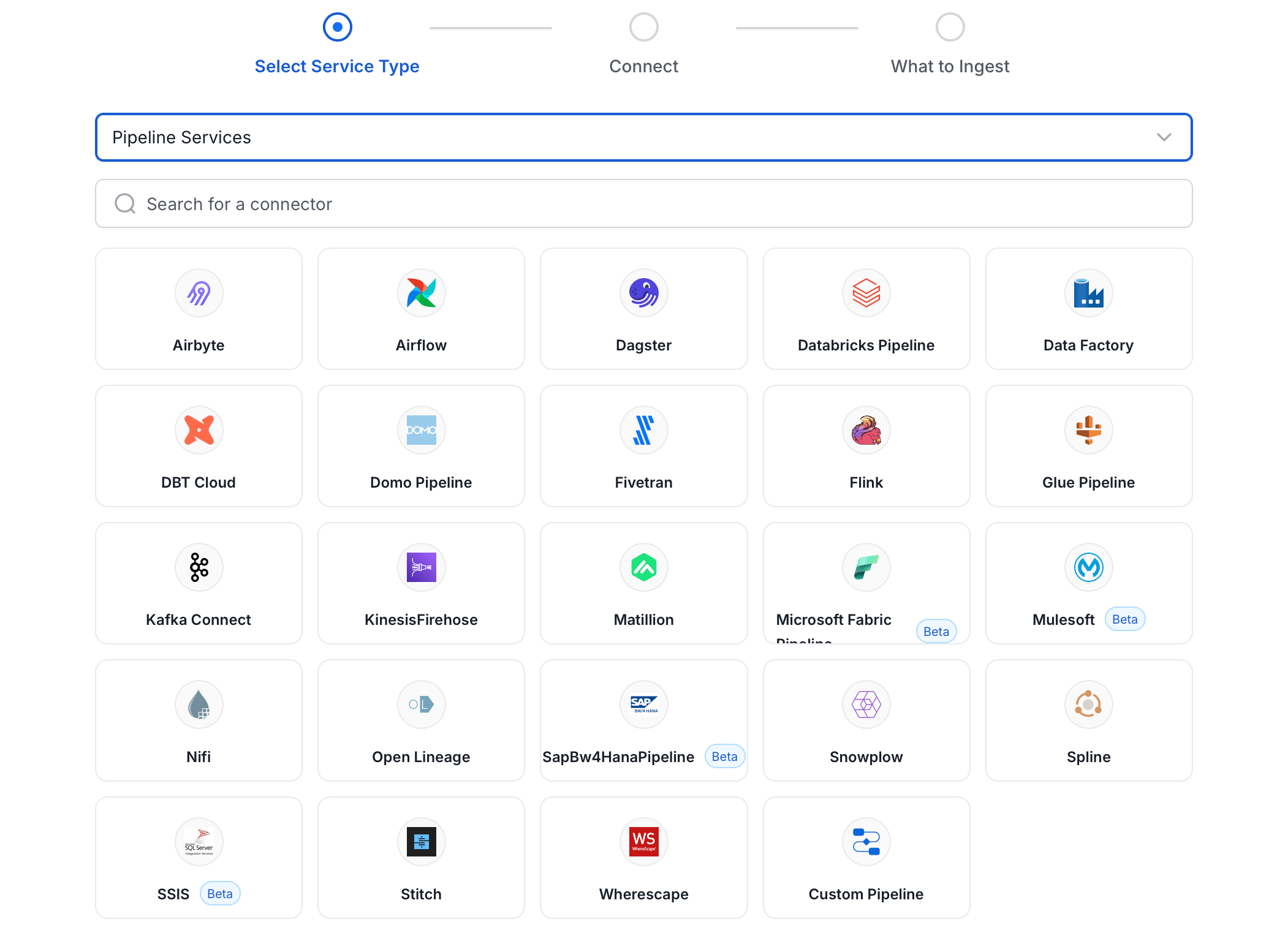Expand the service type chevron arrow
This screenshot has height=941, width=1288.
[x=1164, y=137]
